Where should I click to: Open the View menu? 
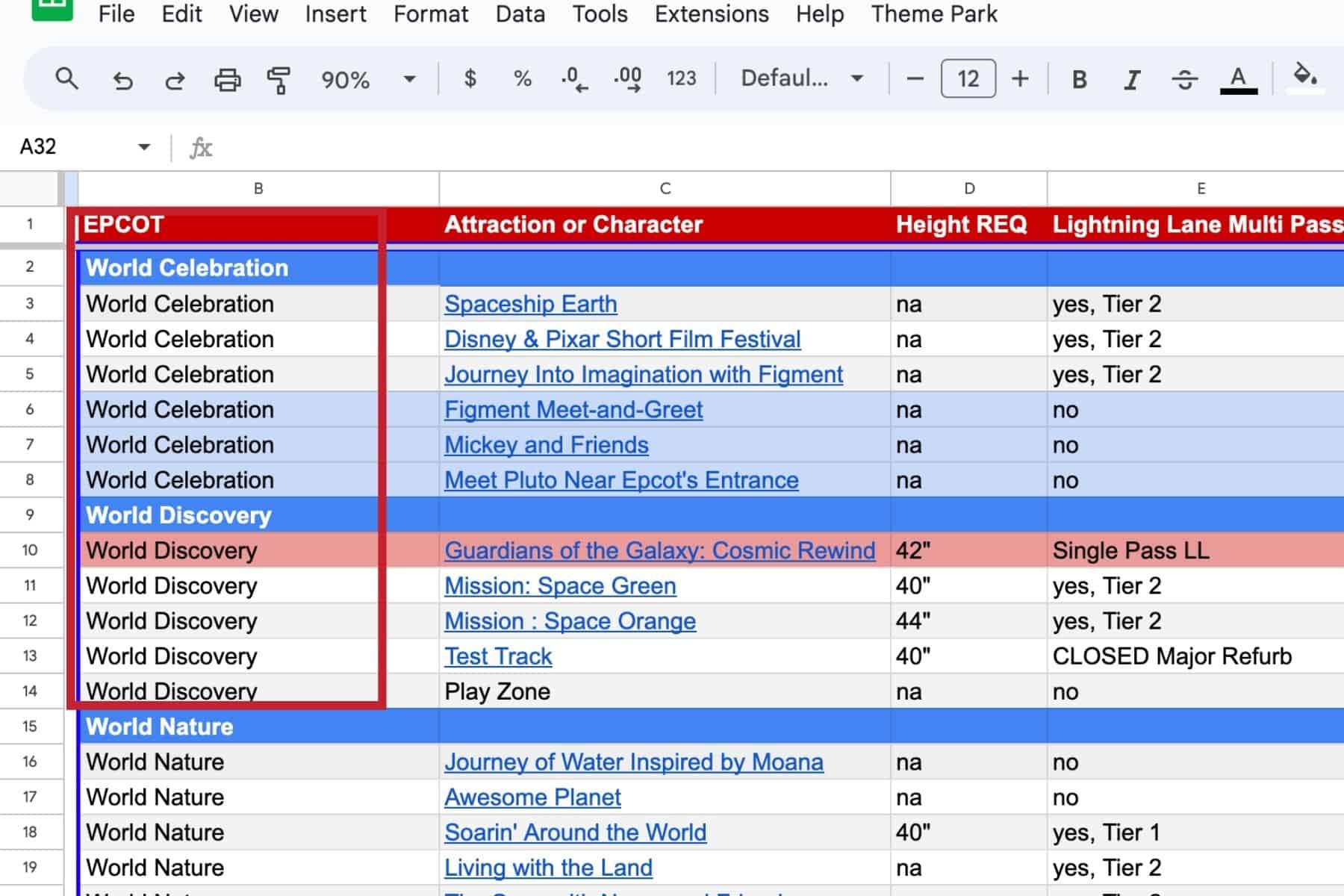click(x=253, y=14)
